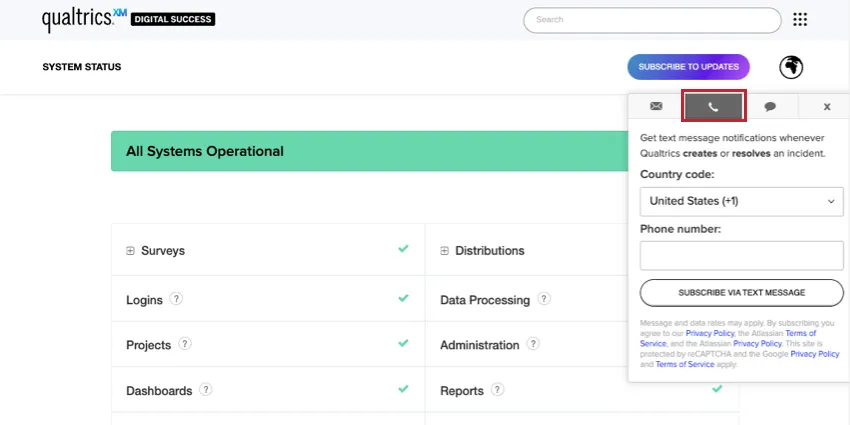Expand the Surveys component group
The image size is (850, 425).
click(x=130, y=251)
